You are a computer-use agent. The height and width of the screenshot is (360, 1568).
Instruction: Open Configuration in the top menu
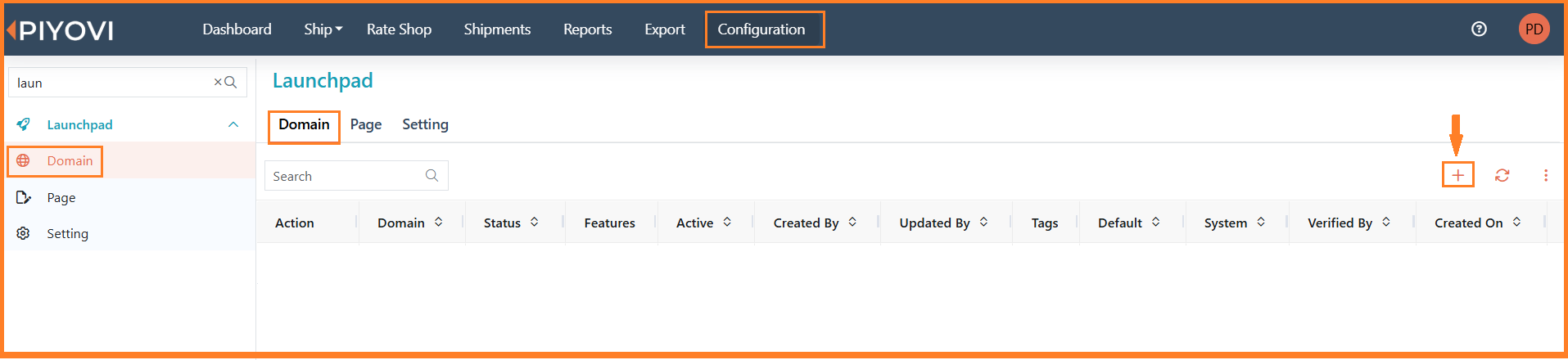pyautogui.click(x=761, y=29)
